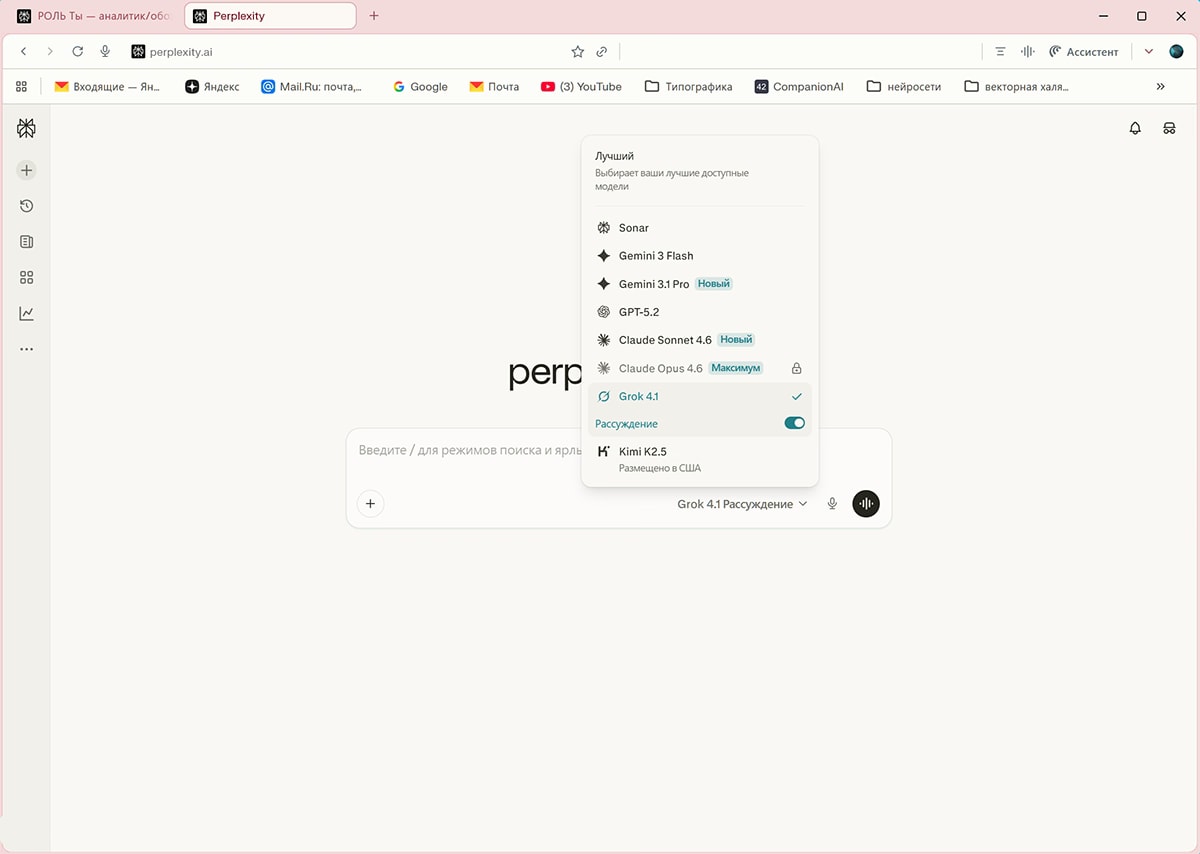The width and height of the screenshot is (1200, 854).
Task: Bookmark the page with the star icon
Action: tap(577, 51)
